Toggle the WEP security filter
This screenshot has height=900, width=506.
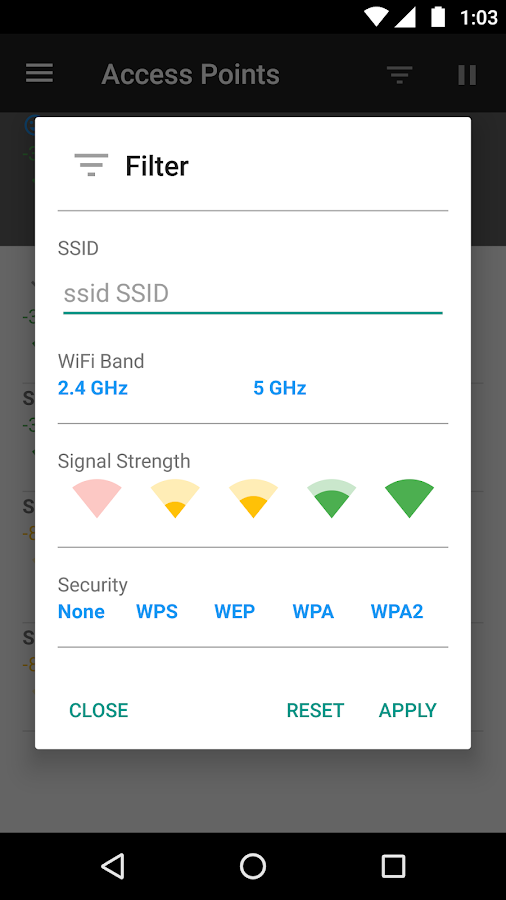coord(235,612)
